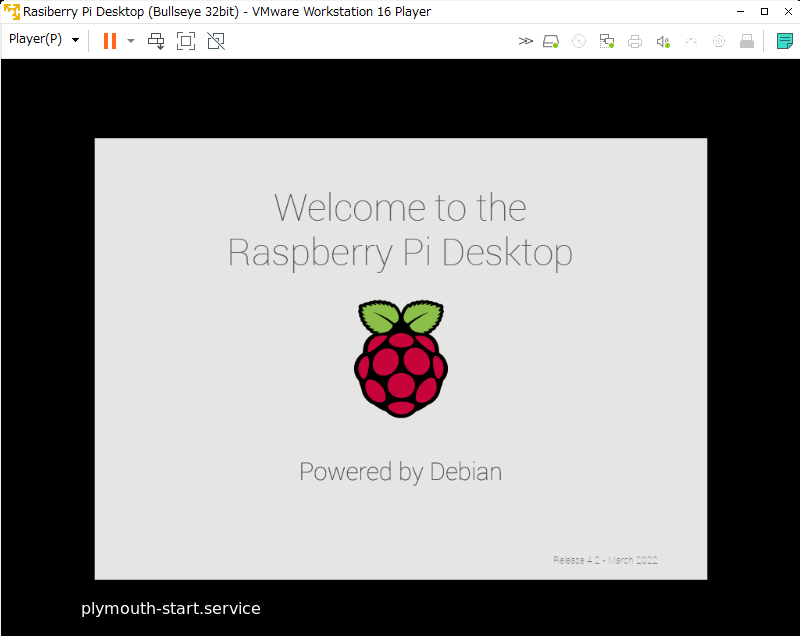The height and width of the screenshot is (636, 800).
Task: Click the camera device icon
Action: 719,41
